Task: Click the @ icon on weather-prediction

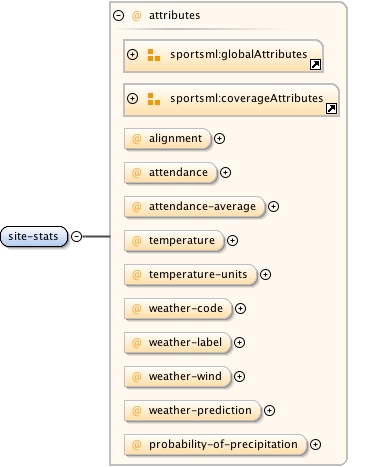Action: click(137, 410)
